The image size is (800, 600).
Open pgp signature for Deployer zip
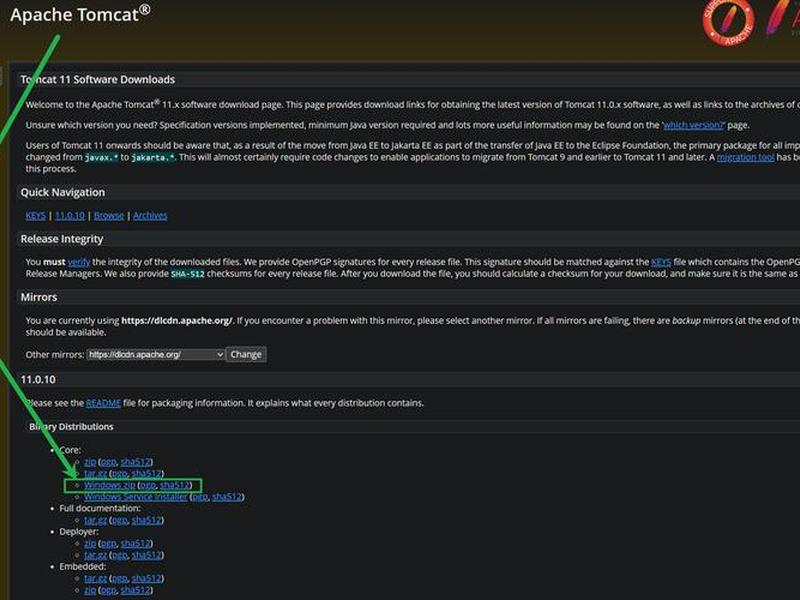coord(108,543)
